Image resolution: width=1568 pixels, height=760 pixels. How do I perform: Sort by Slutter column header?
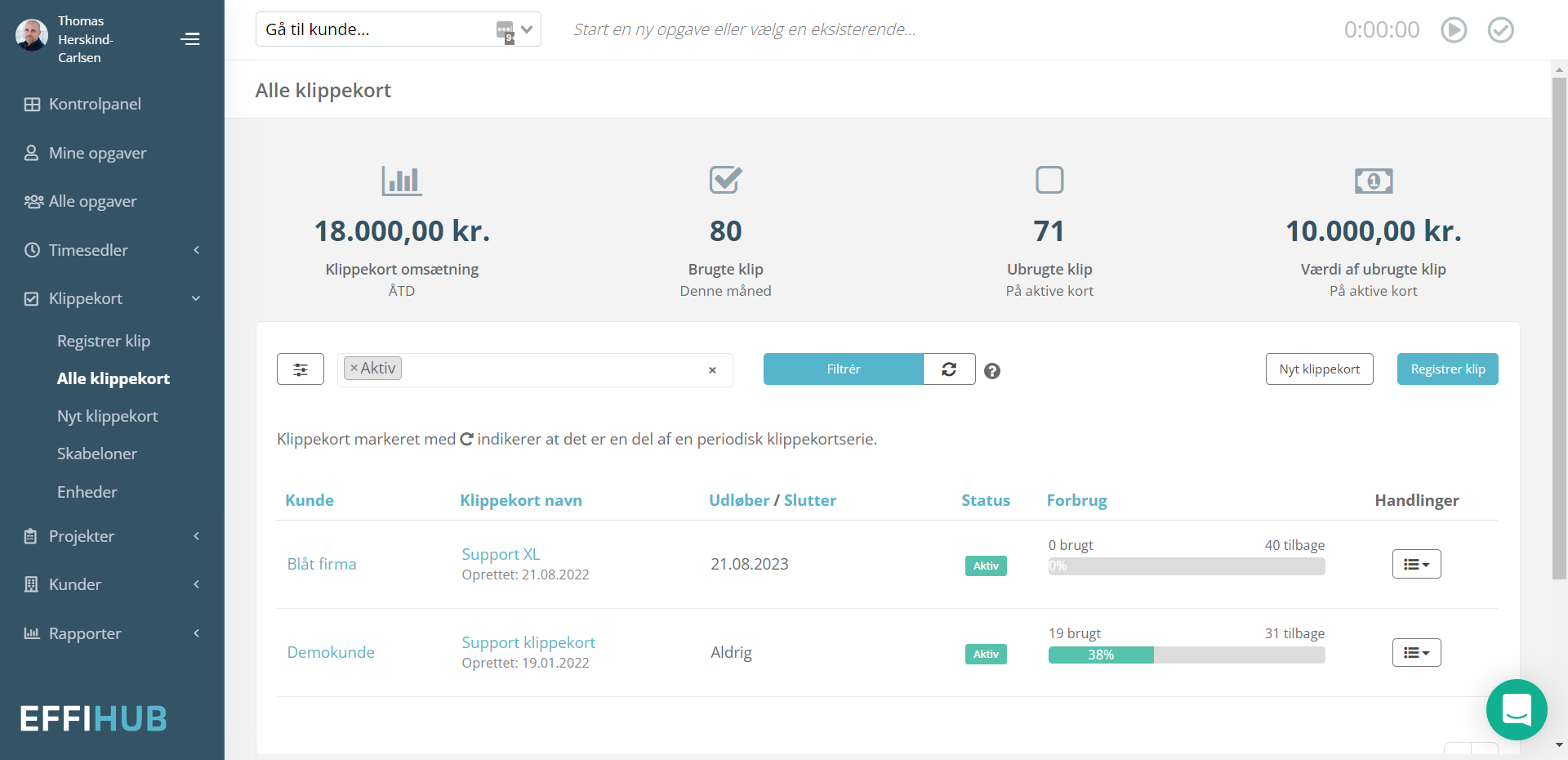point(810,500)
